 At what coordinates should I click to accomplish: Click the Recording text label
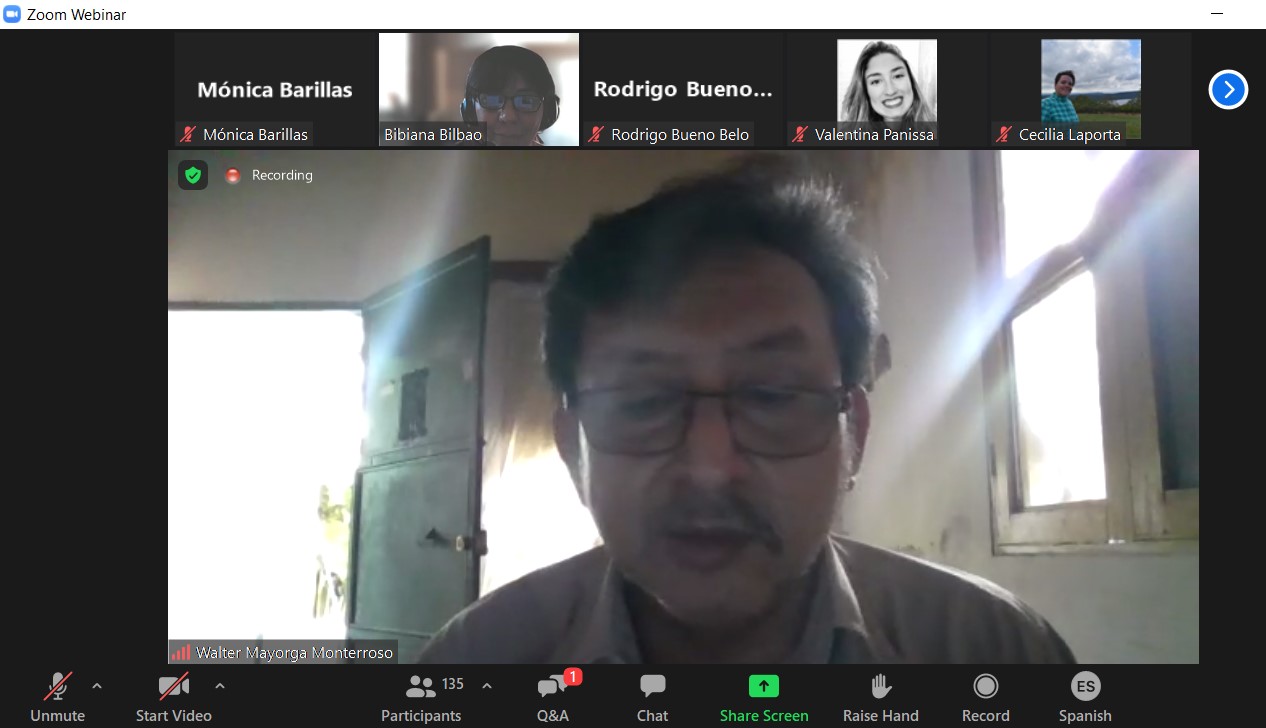pos(282,175)
